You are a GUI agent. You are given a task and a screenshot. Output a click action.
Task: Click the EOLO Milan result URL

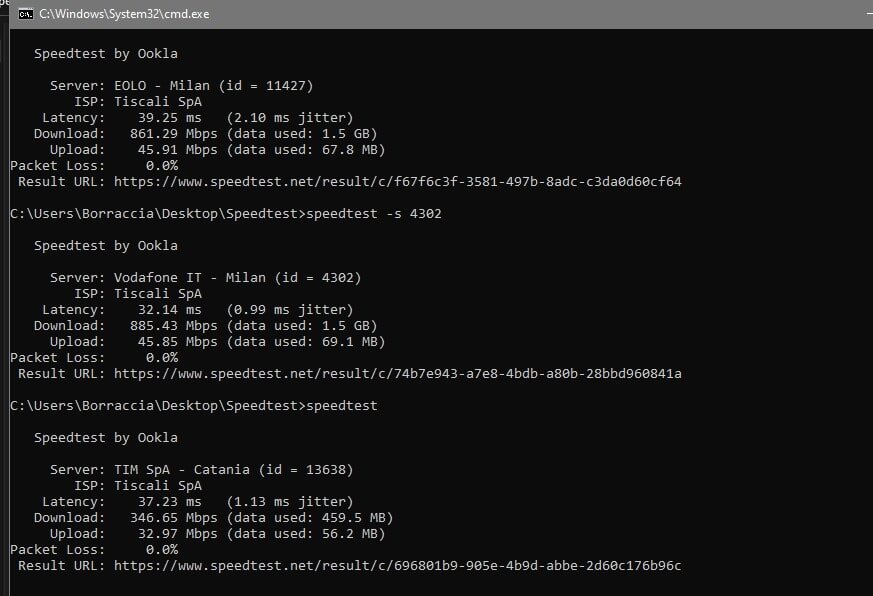(398, 182)
